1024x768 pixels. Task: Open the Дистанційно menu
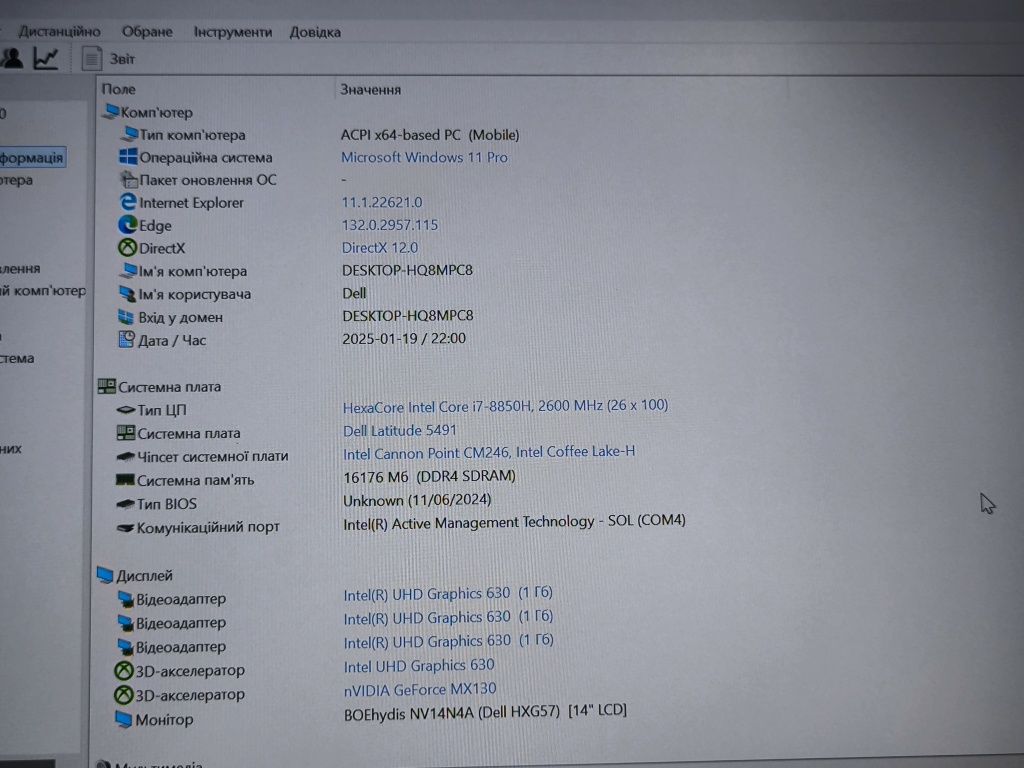point(59,31)
